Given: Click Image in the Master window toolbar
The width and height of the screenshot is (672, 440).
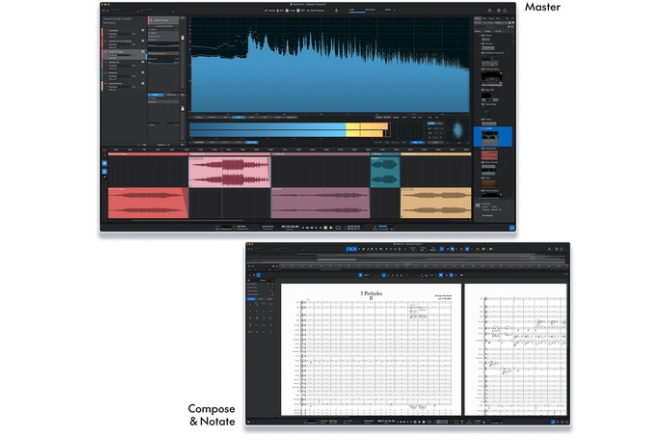Looking at the screenshot, I should tap(291, 10).
